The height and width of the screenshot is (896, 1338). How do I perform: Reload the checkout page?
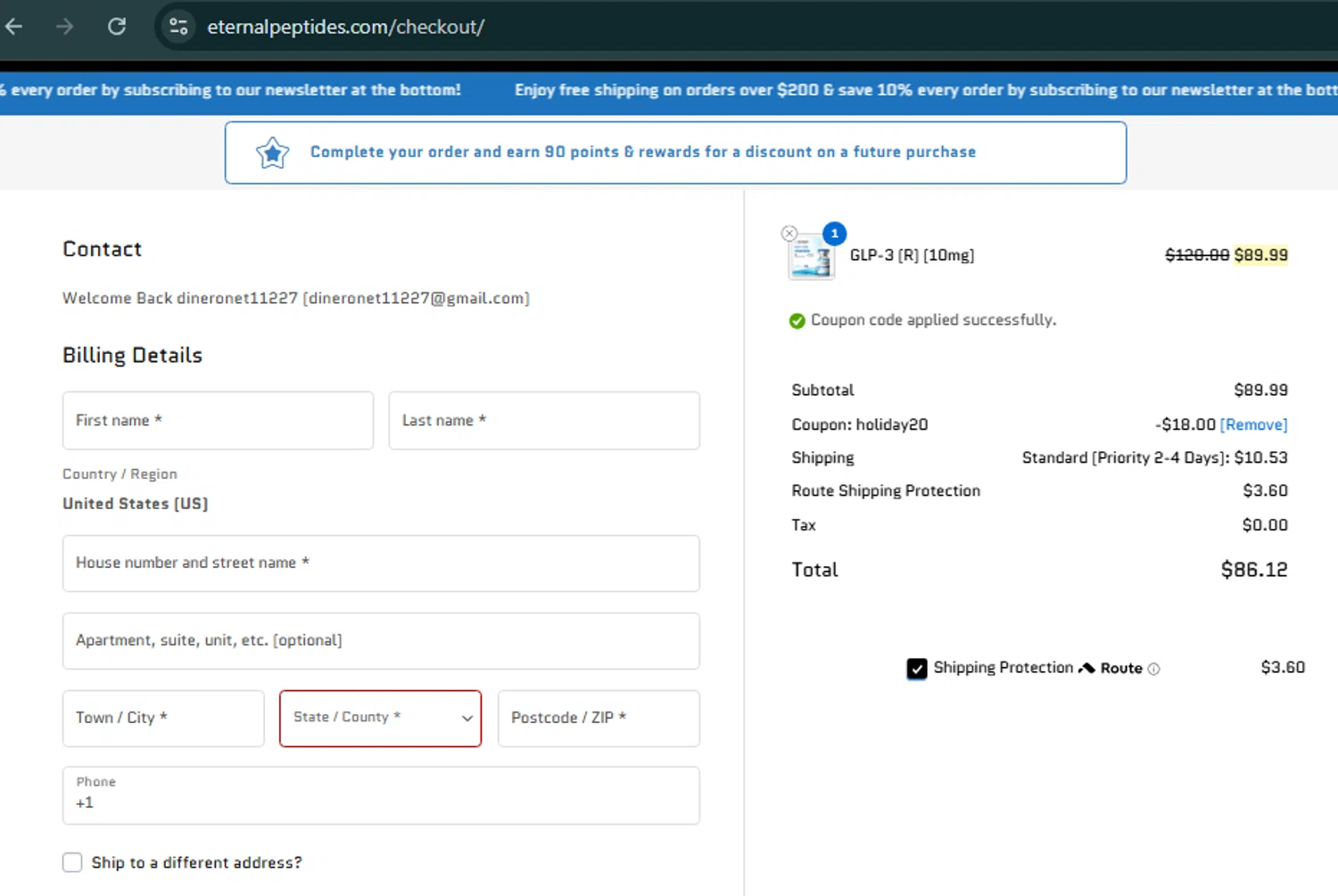pyautogui.click(x=117, y=27)
